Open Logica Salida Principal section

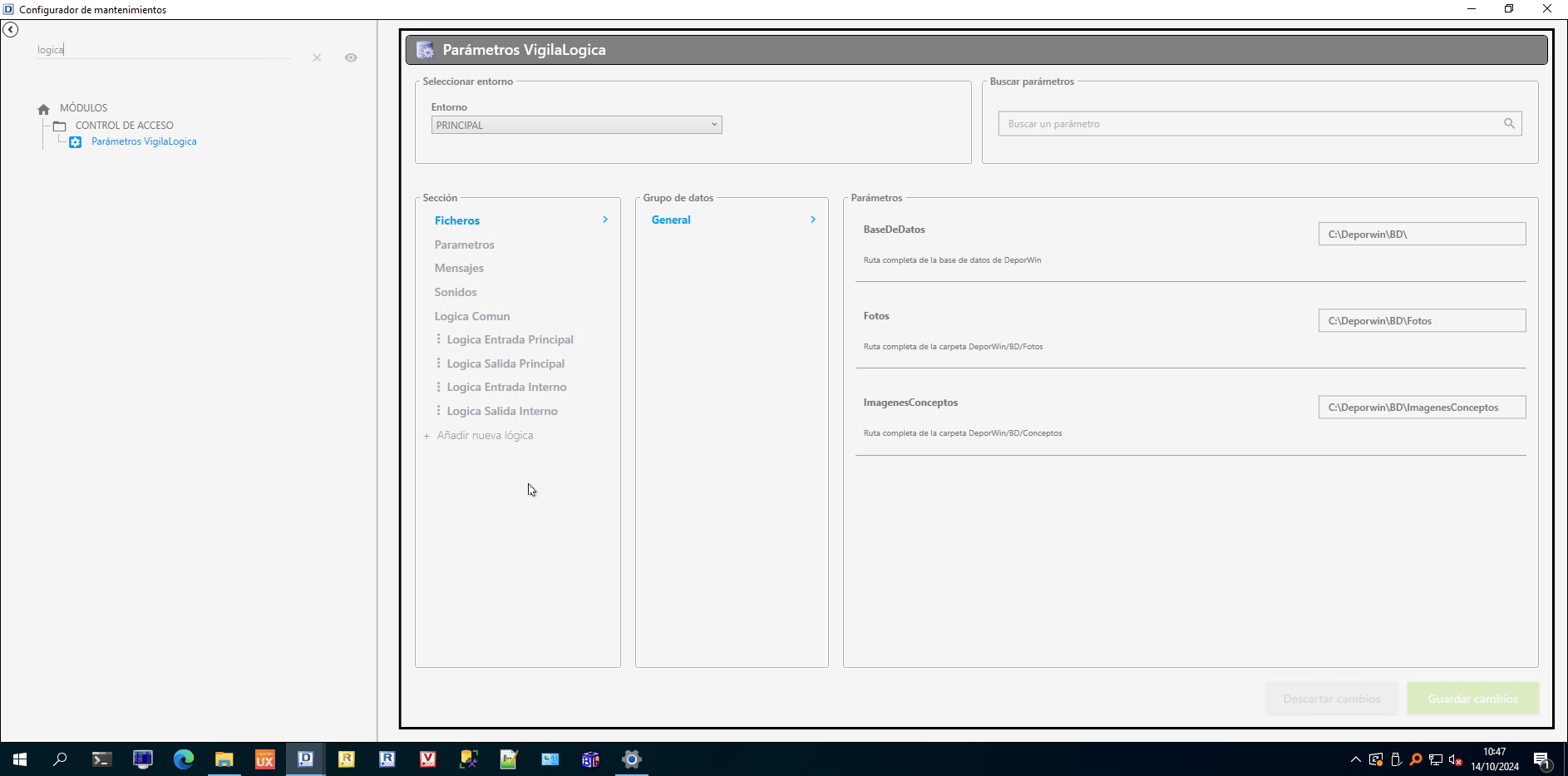pyautogui.click(x=505, y=363)
